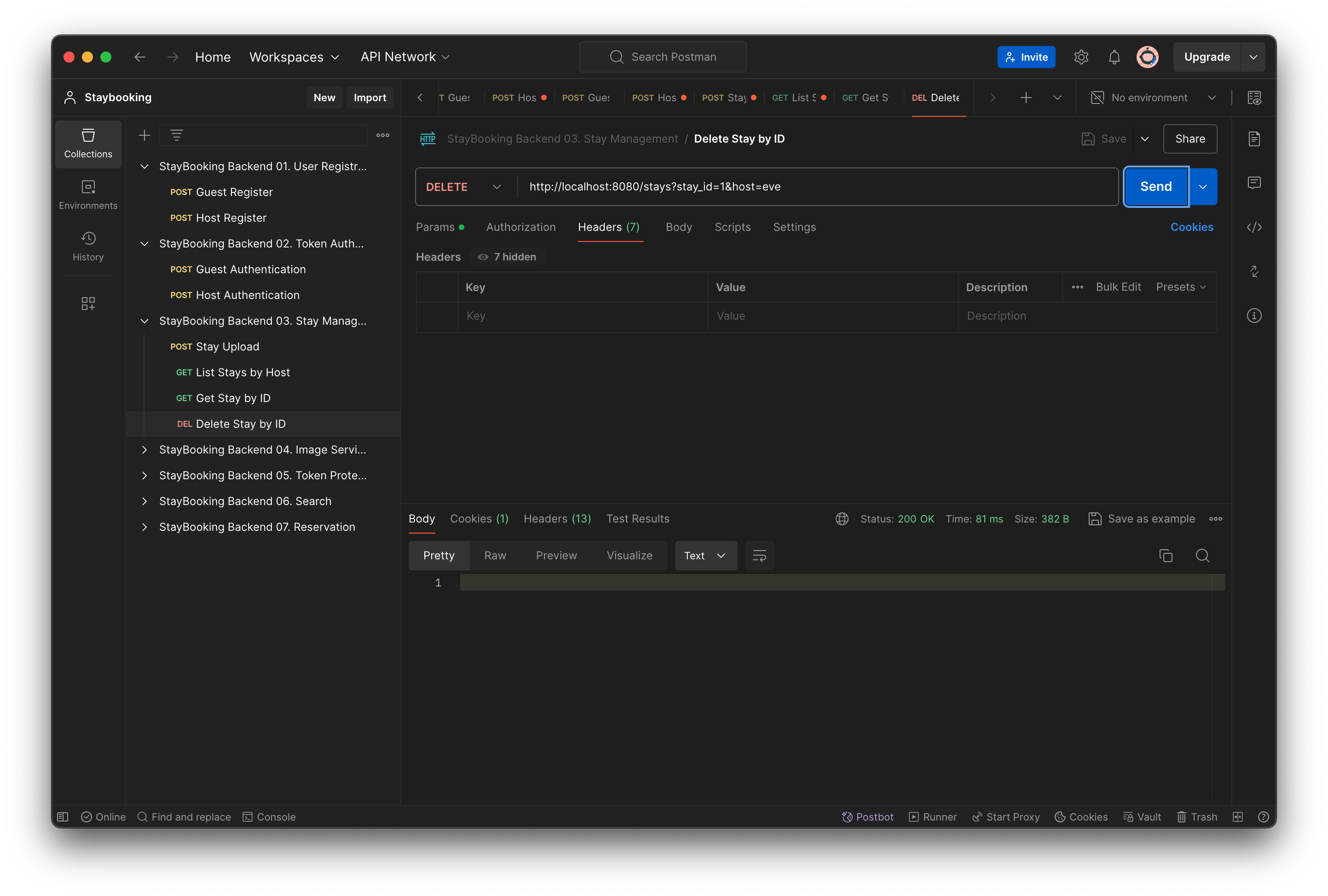Image resolution: width=1328 pixels, height=896 pixels.
Task: Open the Collections panel
Action: point(88,144)
